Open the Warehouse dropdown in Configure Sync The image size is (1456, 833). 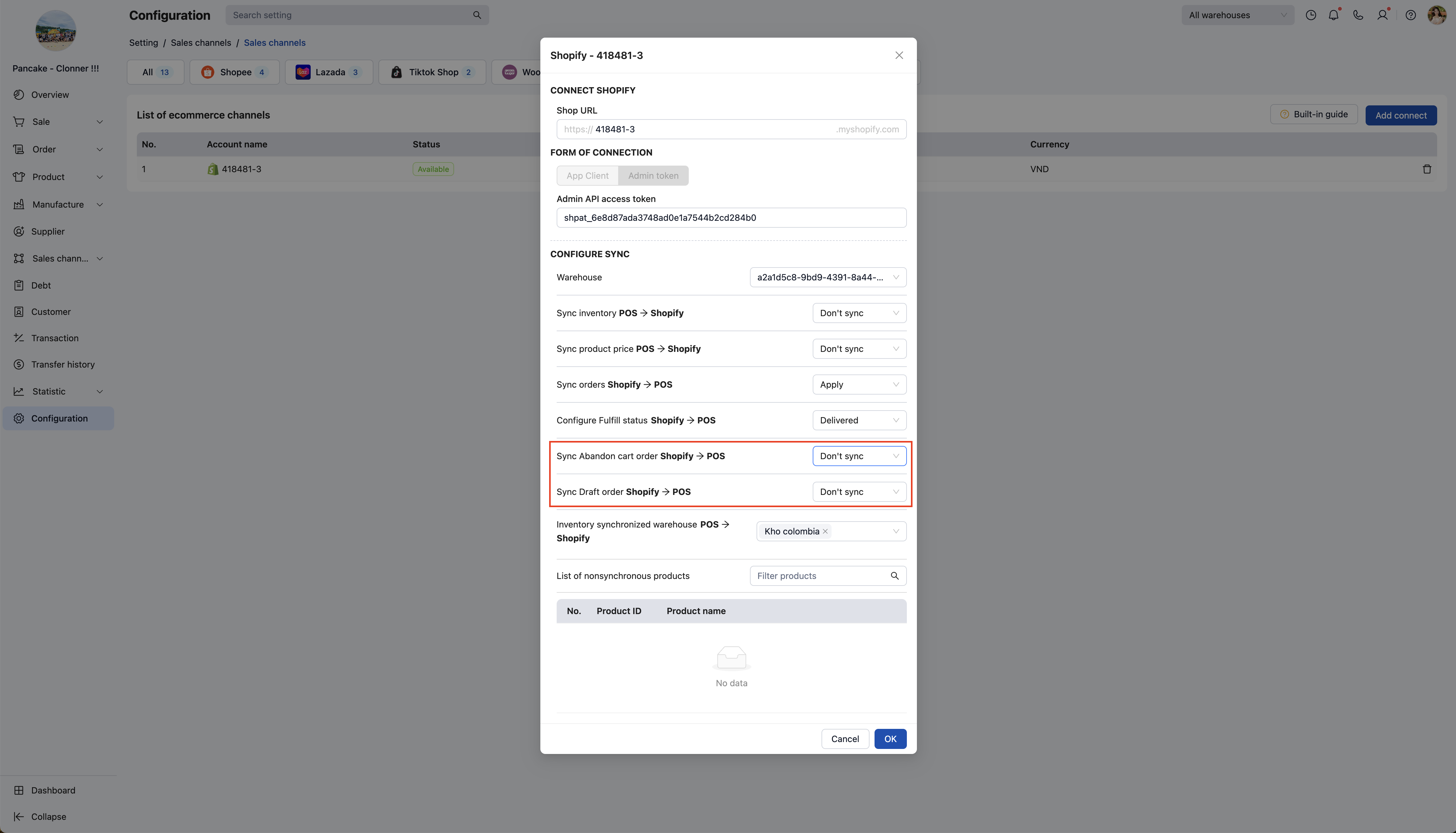(827, 278)
